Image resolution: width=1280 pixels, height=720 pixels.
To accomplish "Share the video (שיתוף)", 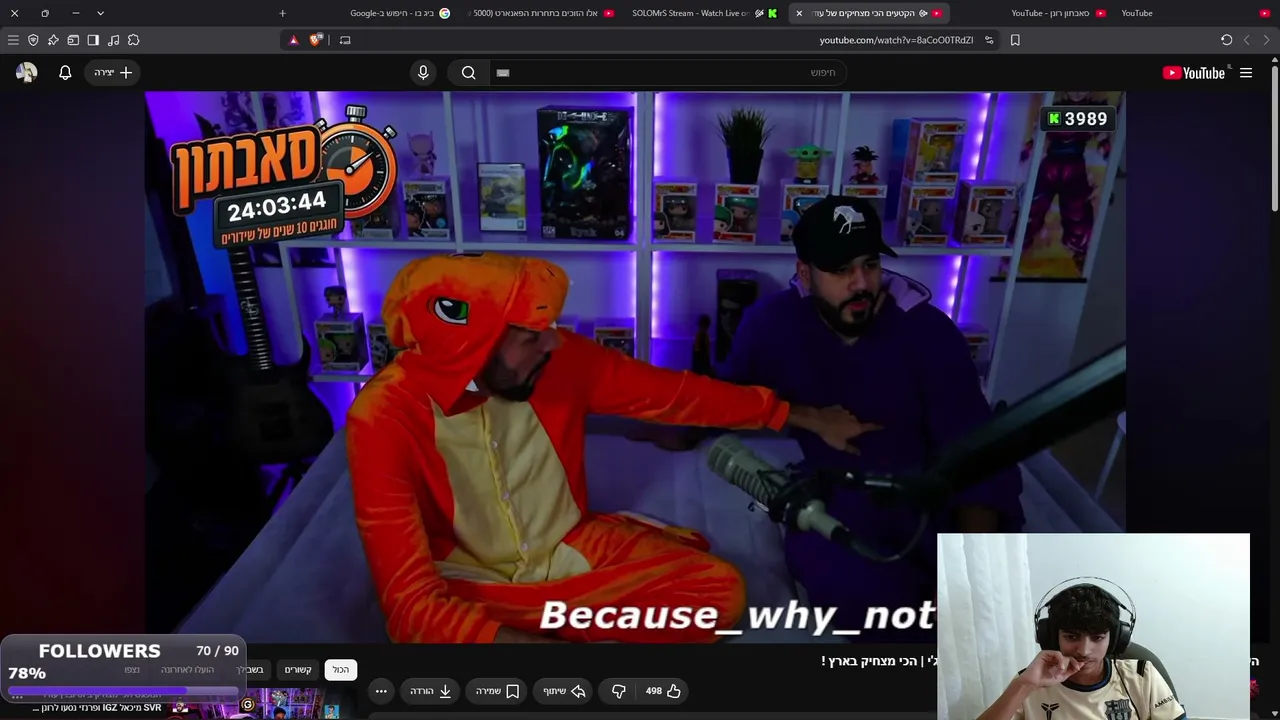I will point(564,691).
